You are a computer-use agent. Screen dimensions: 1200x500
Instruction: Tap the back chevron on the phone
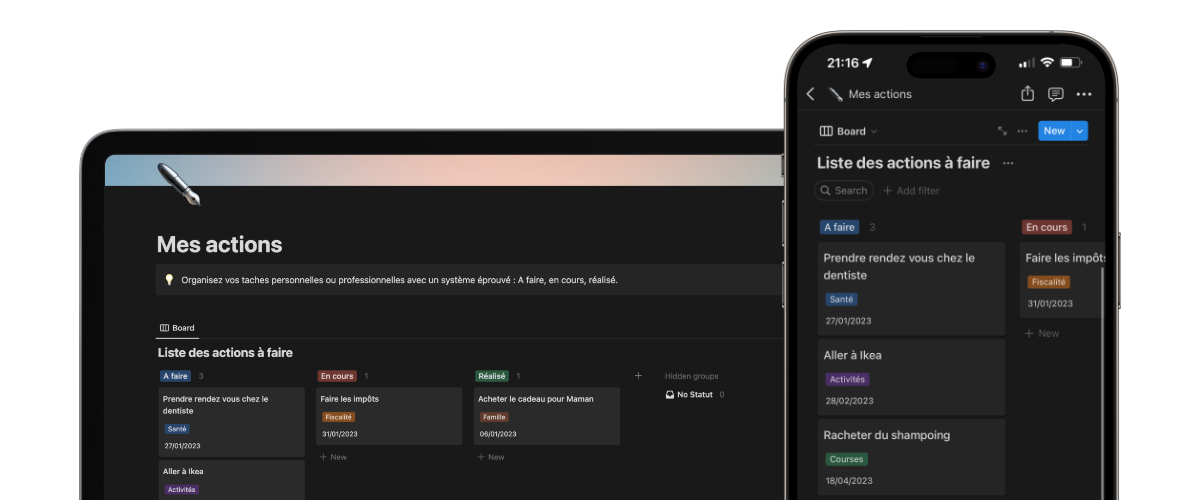tap(810, 94)
